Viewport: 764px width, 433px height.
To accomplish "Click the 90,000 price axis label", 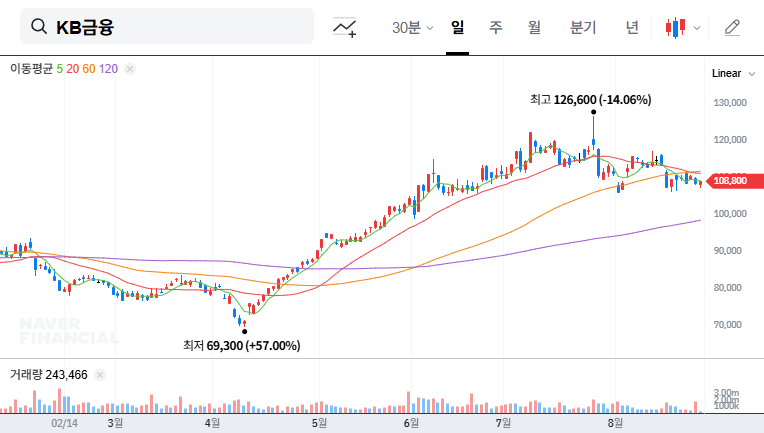I will click(727, 251).
